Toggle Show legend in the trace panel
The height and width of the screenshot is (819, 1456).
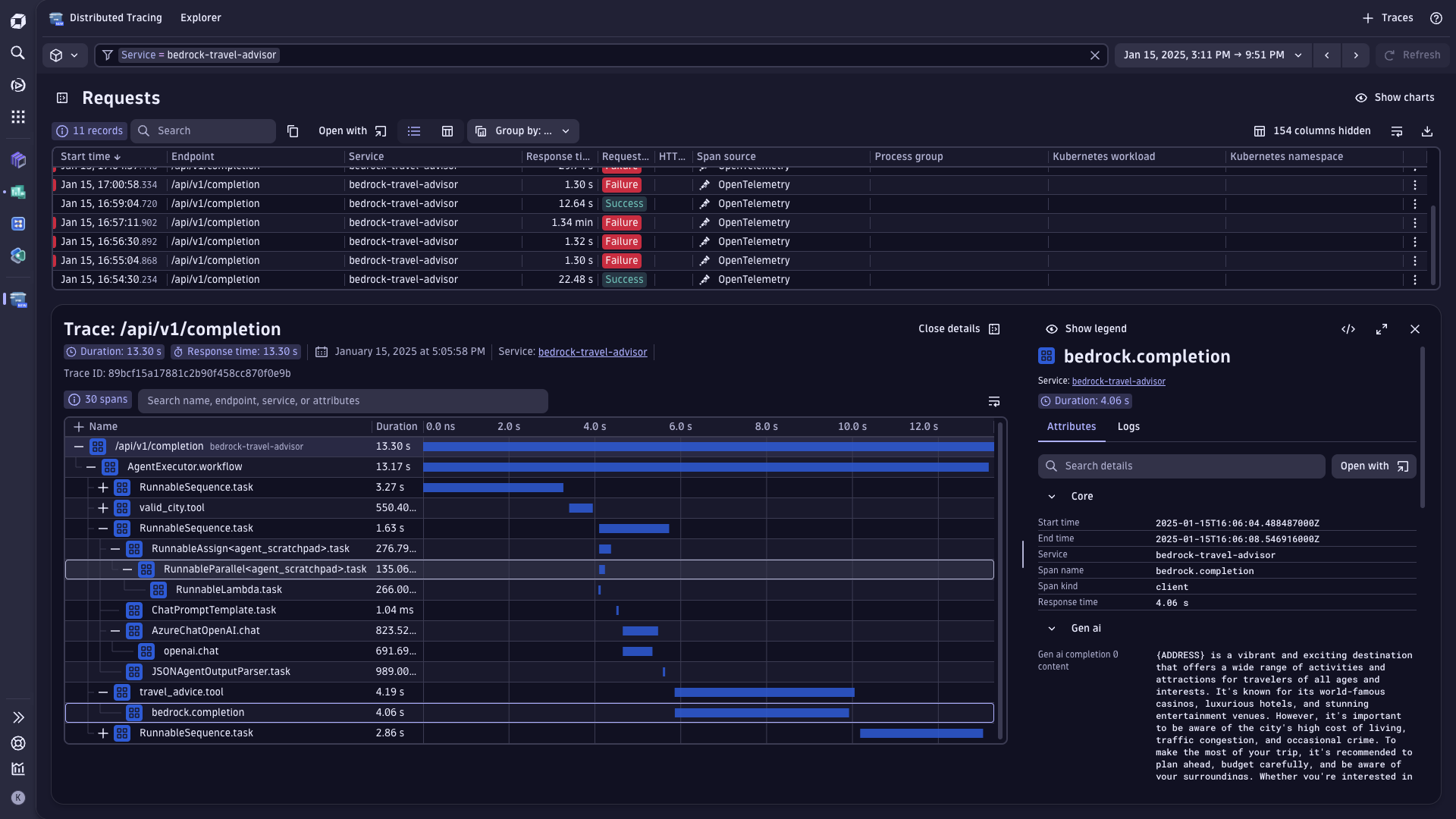[x=1086, y=328]
